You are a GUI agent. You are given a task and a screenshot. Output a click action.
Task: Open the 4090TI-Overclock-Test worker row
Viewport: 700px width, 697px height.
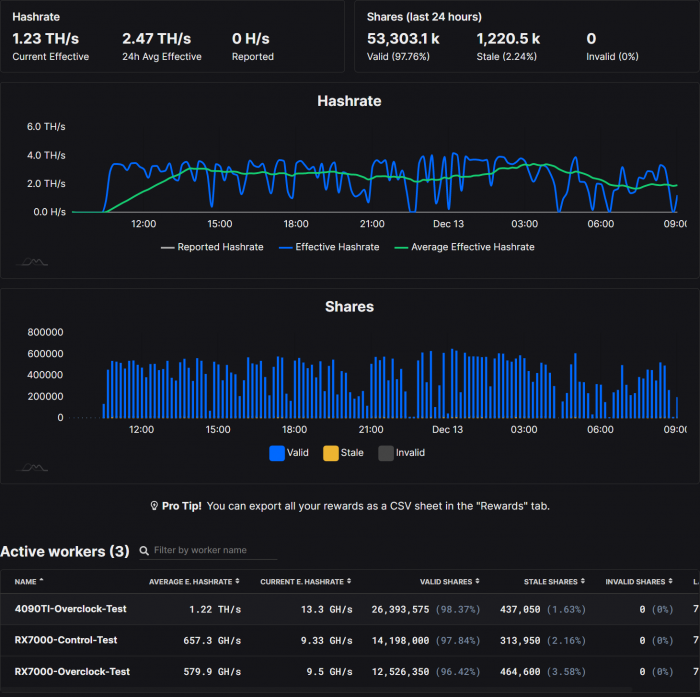[x=71, y=608]
